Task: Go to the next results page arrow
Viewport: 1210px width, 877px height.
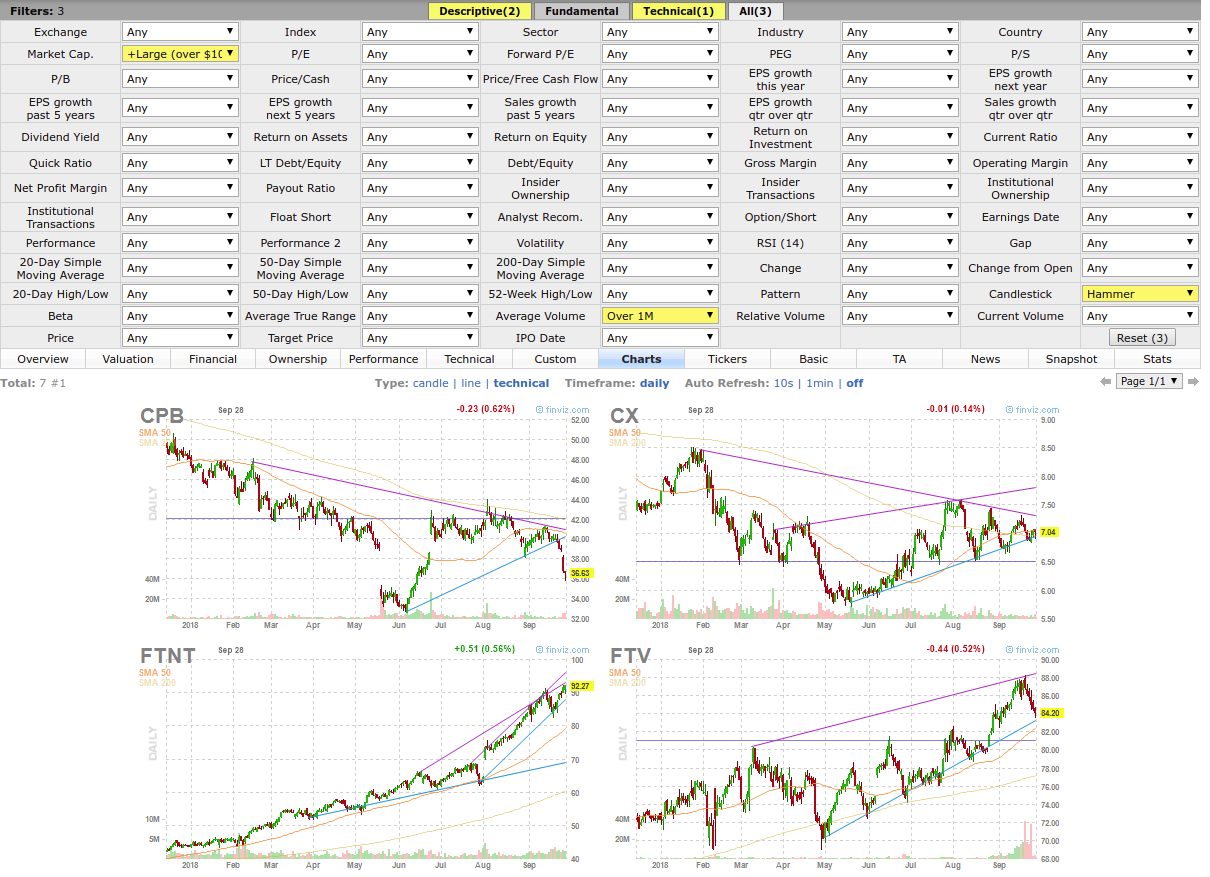Action: click(x=1193, y=382)
